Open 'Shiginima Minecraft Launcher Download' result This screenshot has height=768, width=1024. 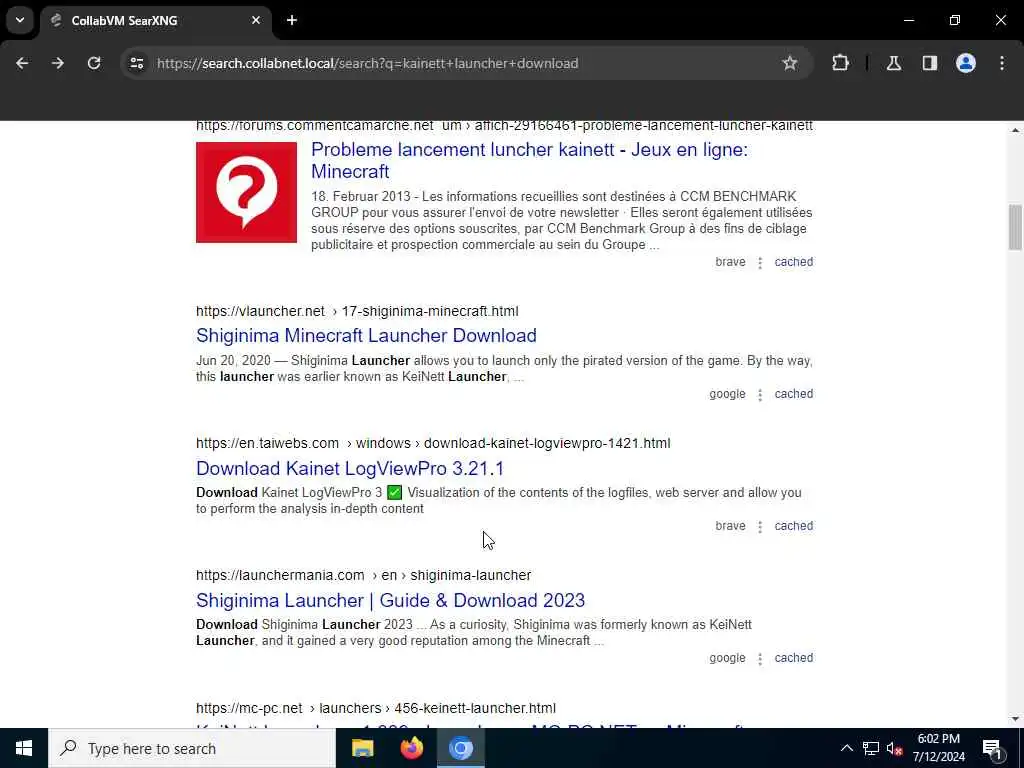click(366, 336)
